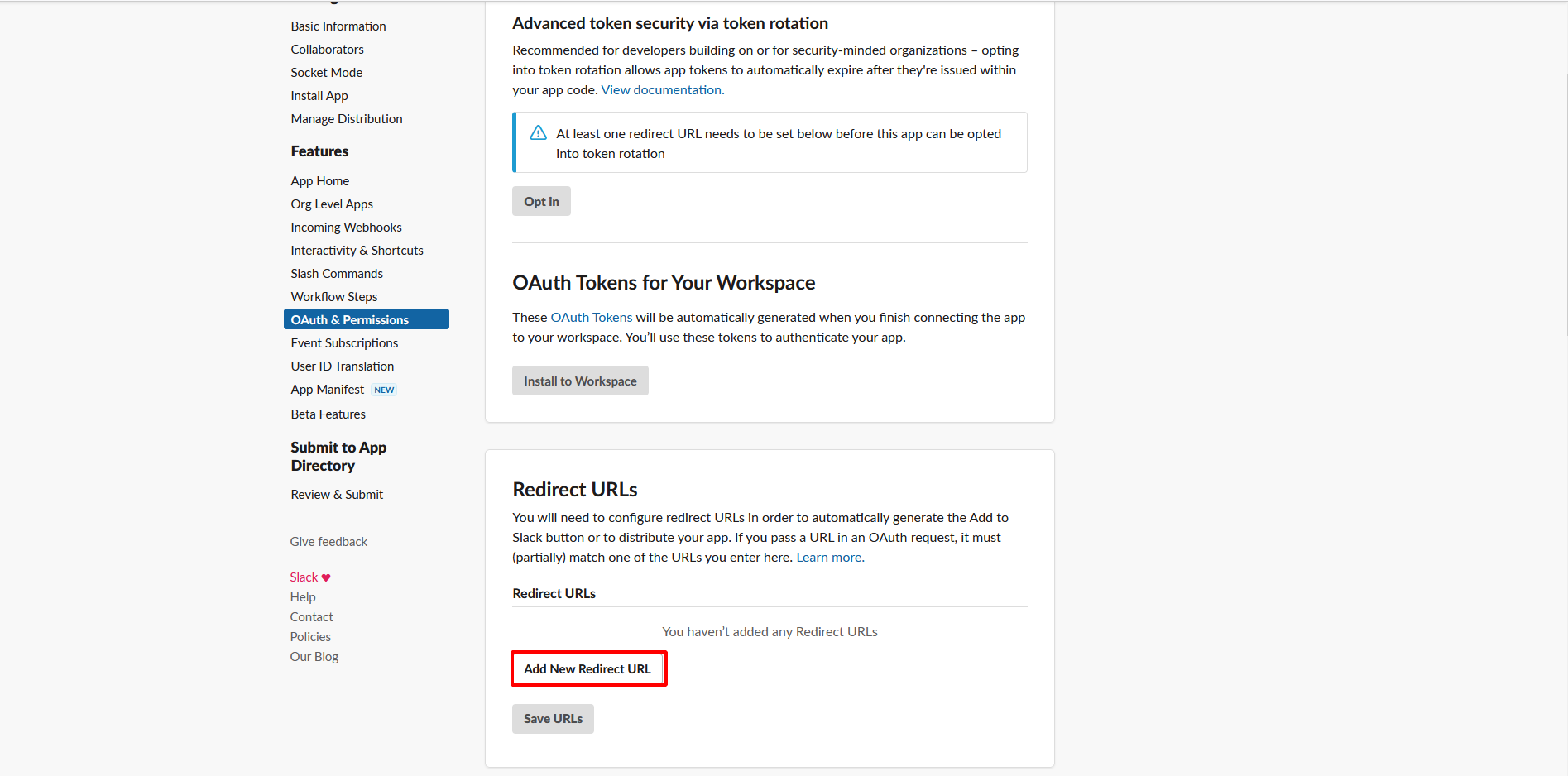The width and height of the screenshot is (1568, 776).
Task: Navigate to Slash Commands
Action: [337, 273]
